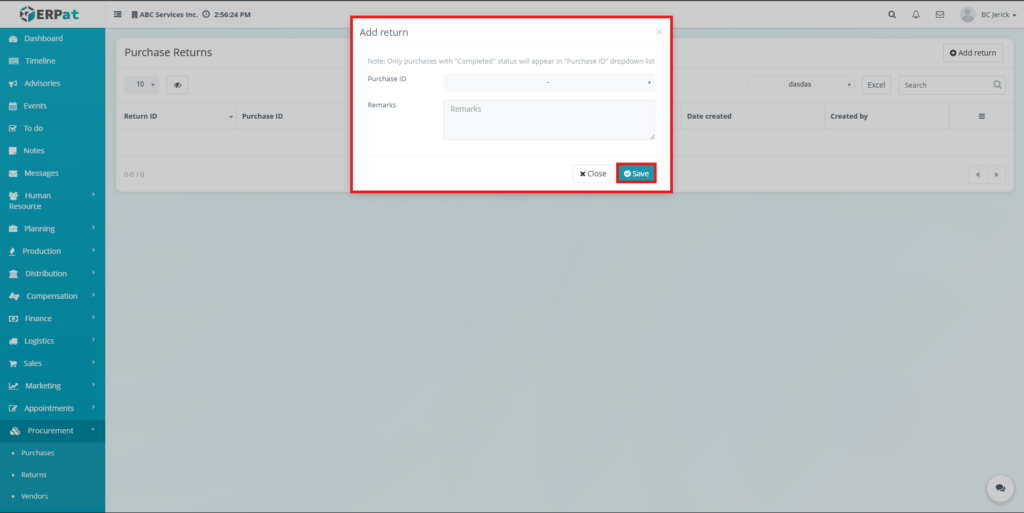The image size is (1024, 513).
Task: Expand the Human Resource menu
Action: coord(52,200)
